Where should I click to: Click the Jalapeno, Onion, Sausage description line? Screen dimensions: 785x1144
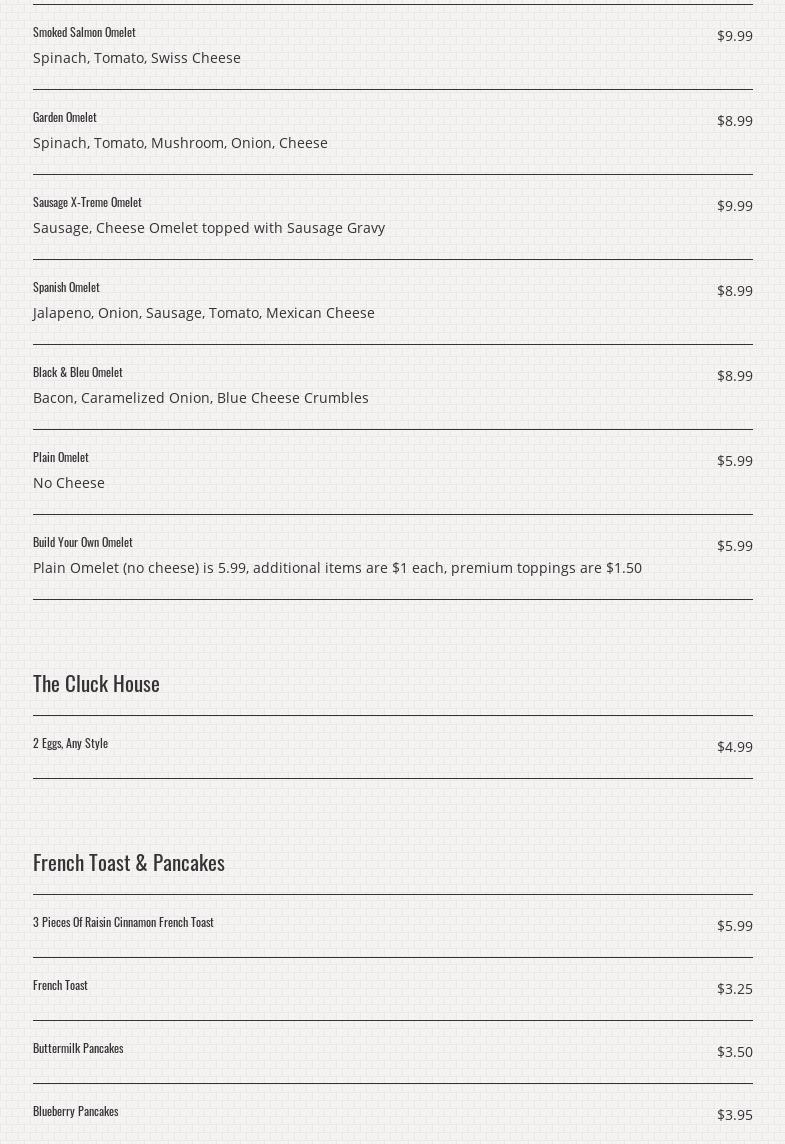[x=204, y=313]
